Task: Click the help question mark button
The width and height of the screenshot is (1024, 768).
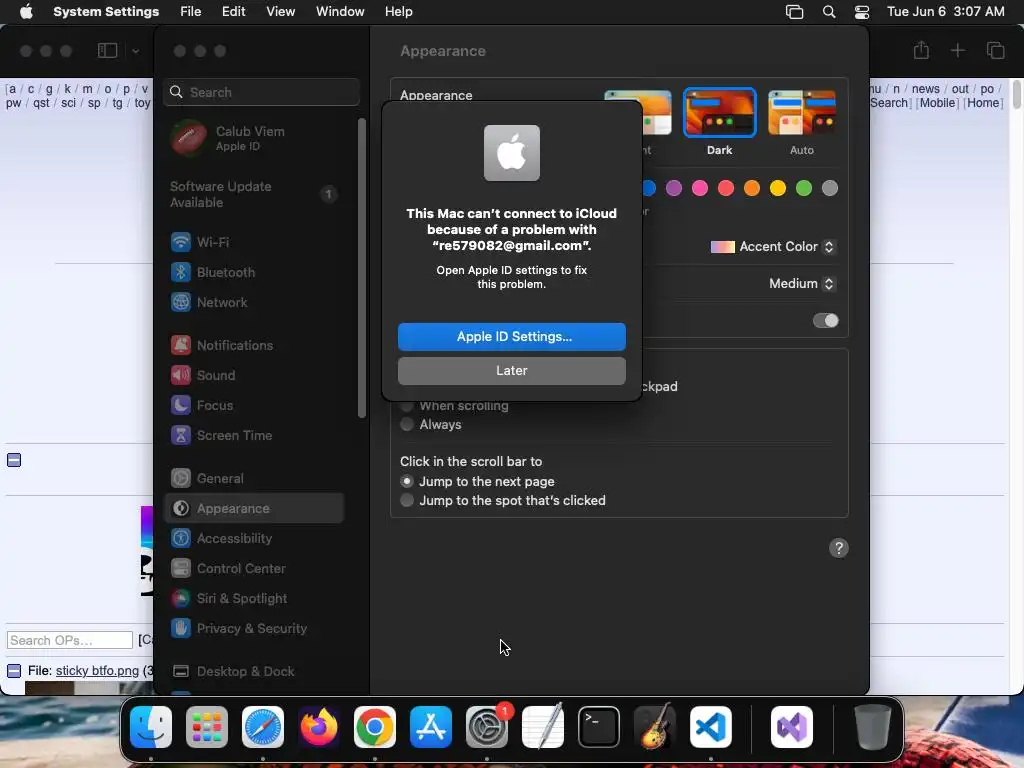Action: coord(839,548)
